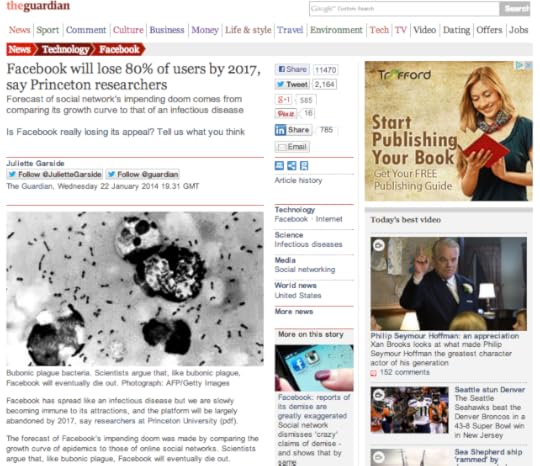Follow @guardian on Twitter
This screenshot has width=540, height=466.
143,174
